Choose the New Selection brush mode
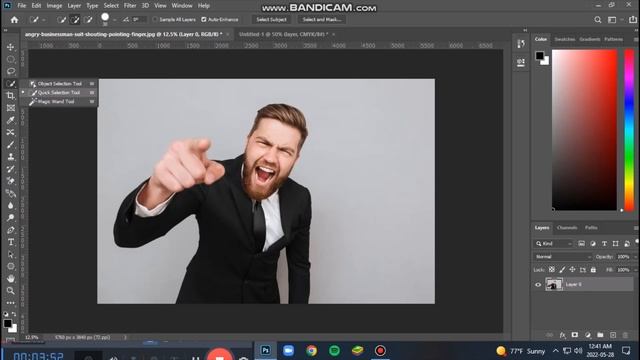Viewport: 640px width, 360px height. [62, 20]
